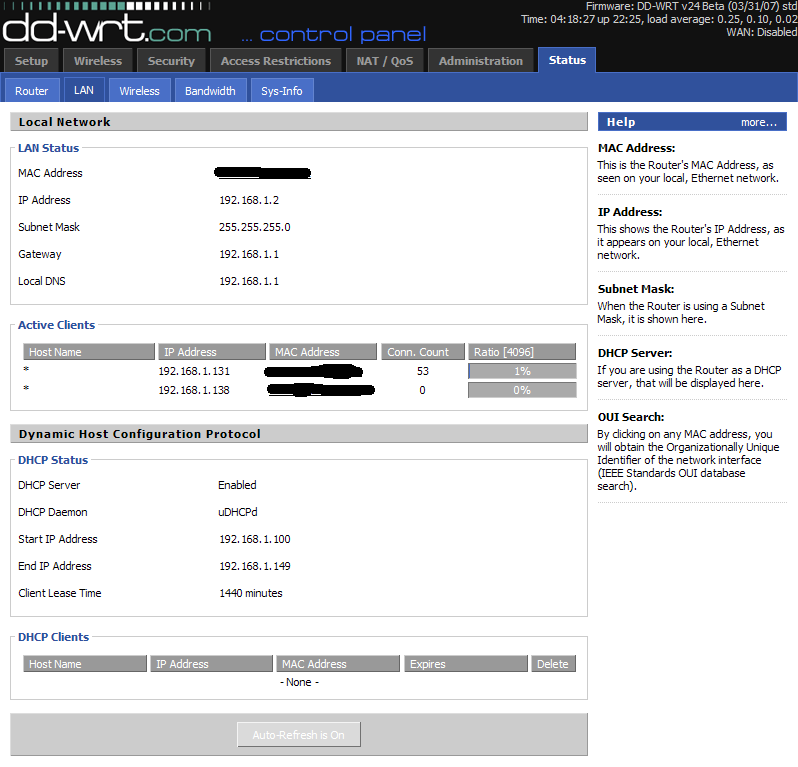Click the Local Network section header
The width and height of the screenshot is (798, 767).
(x=299, y=122)
